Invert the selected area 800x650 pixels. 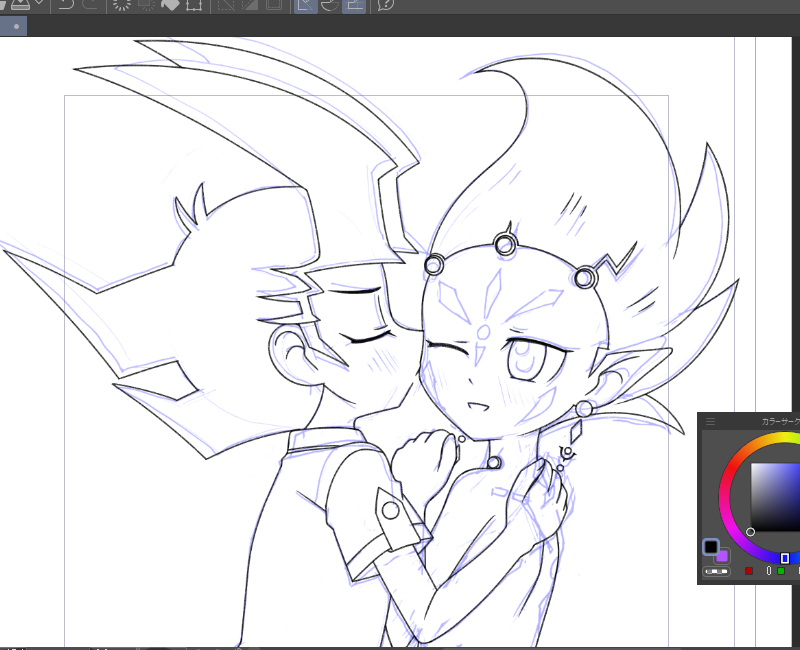[250, 5]
